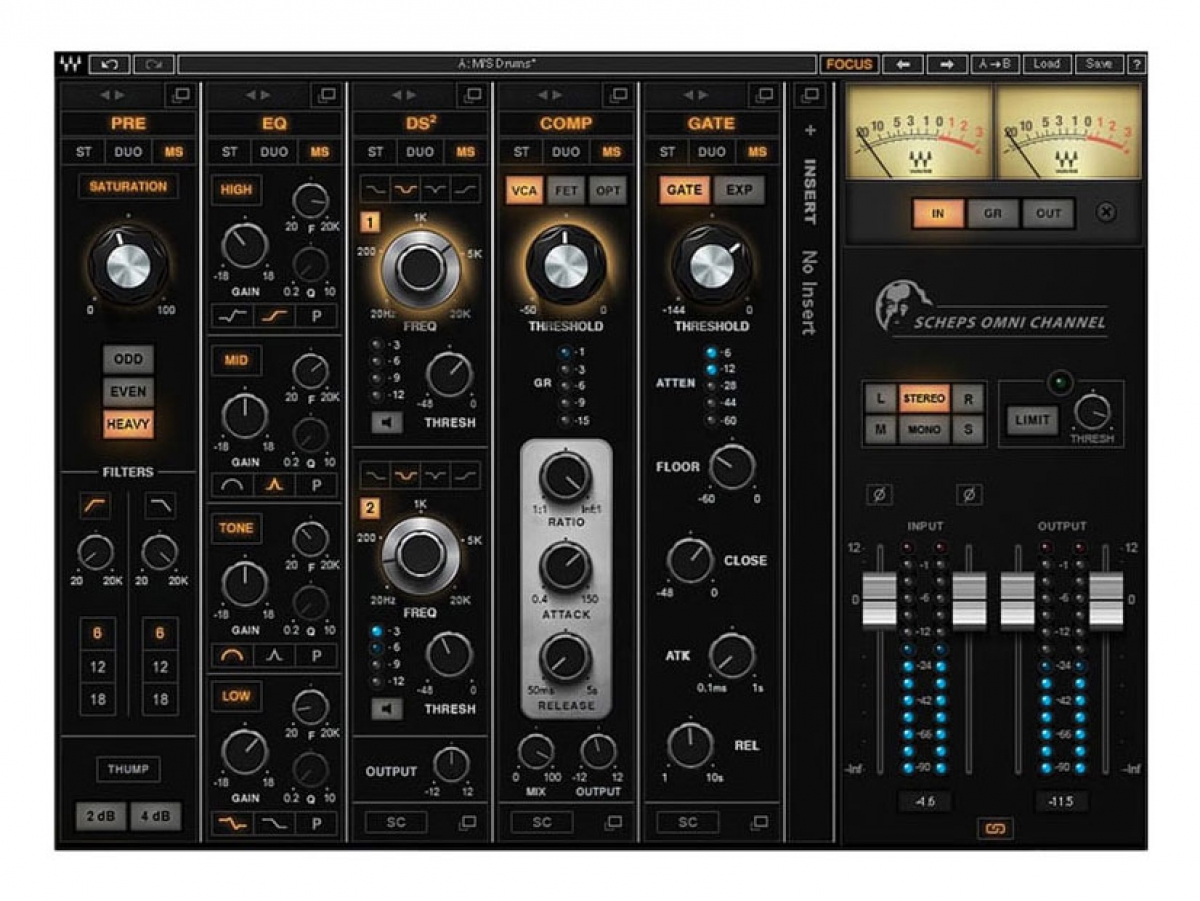Add insert with the plus icon

tap(810, 130)
